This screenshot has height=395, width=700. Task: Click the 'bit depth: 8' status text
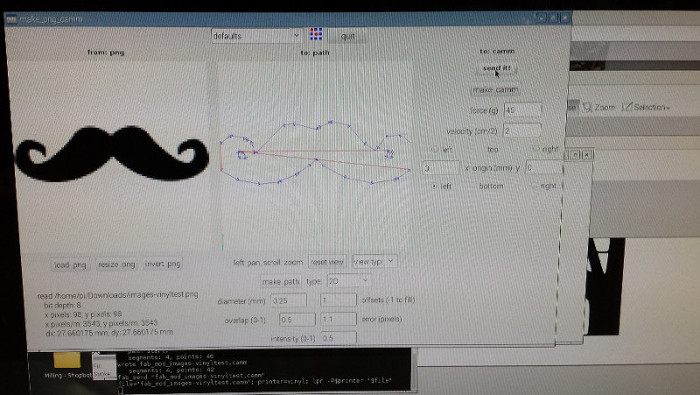click(x=62, y=305)
